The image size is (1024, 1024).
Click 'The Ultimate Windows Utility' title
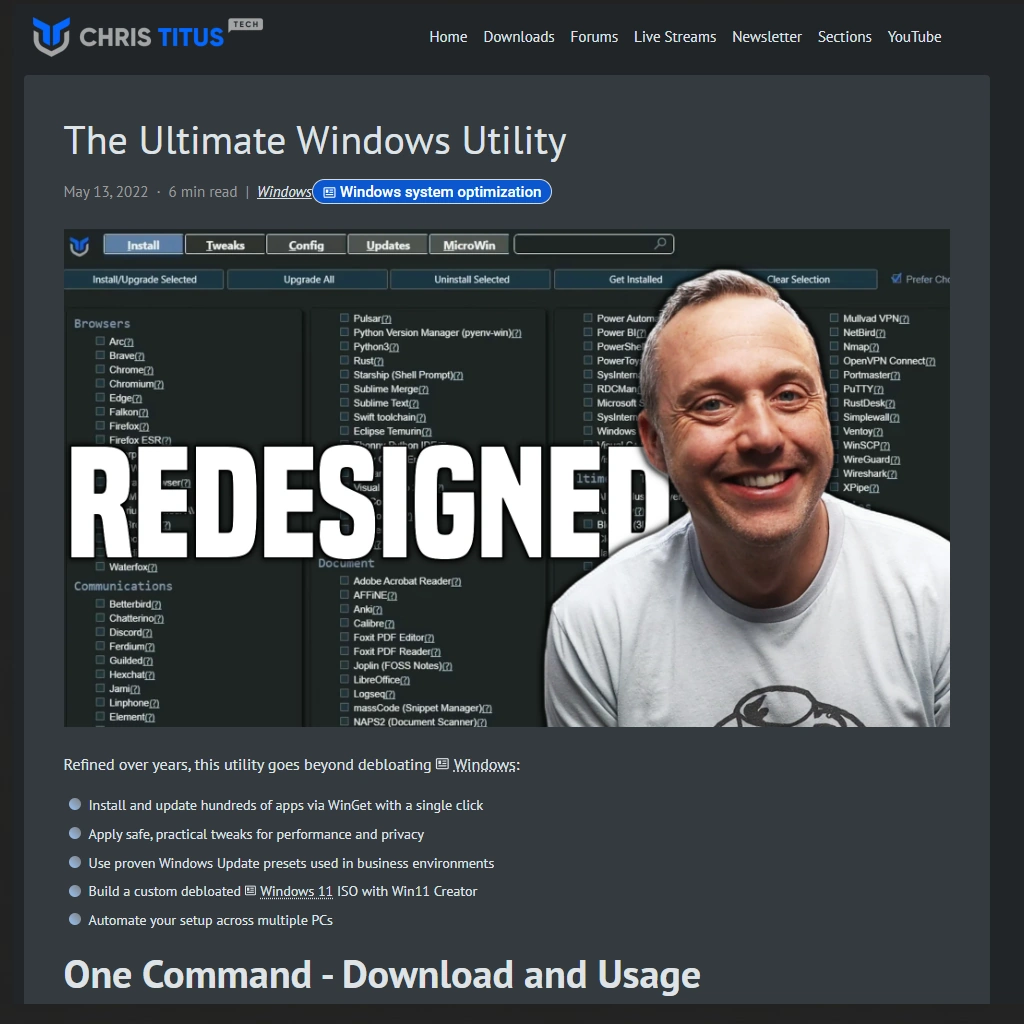coord(315,140)
